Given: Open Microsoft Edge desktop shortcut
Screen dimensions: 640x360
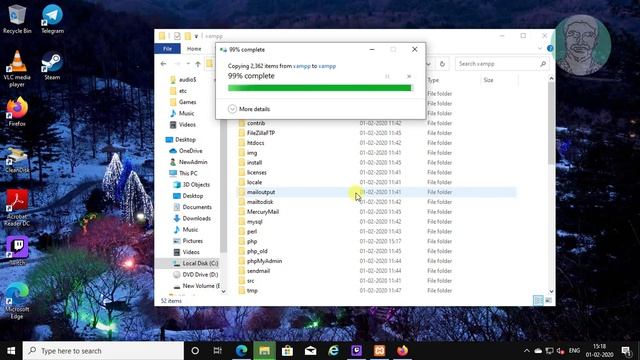Looking at the screenshot, I should 17,300.
